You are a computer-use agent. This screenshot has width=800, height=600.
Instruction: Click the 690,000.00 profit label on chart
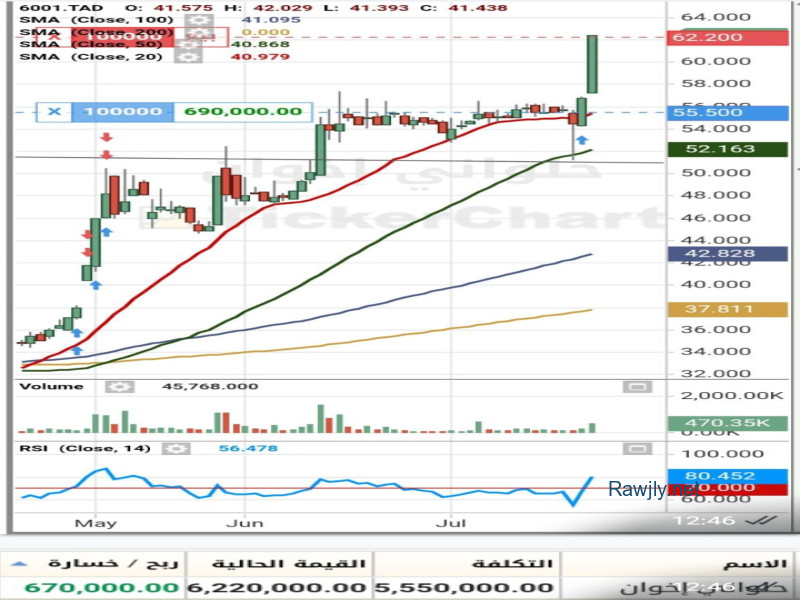[x=241, y=112]
